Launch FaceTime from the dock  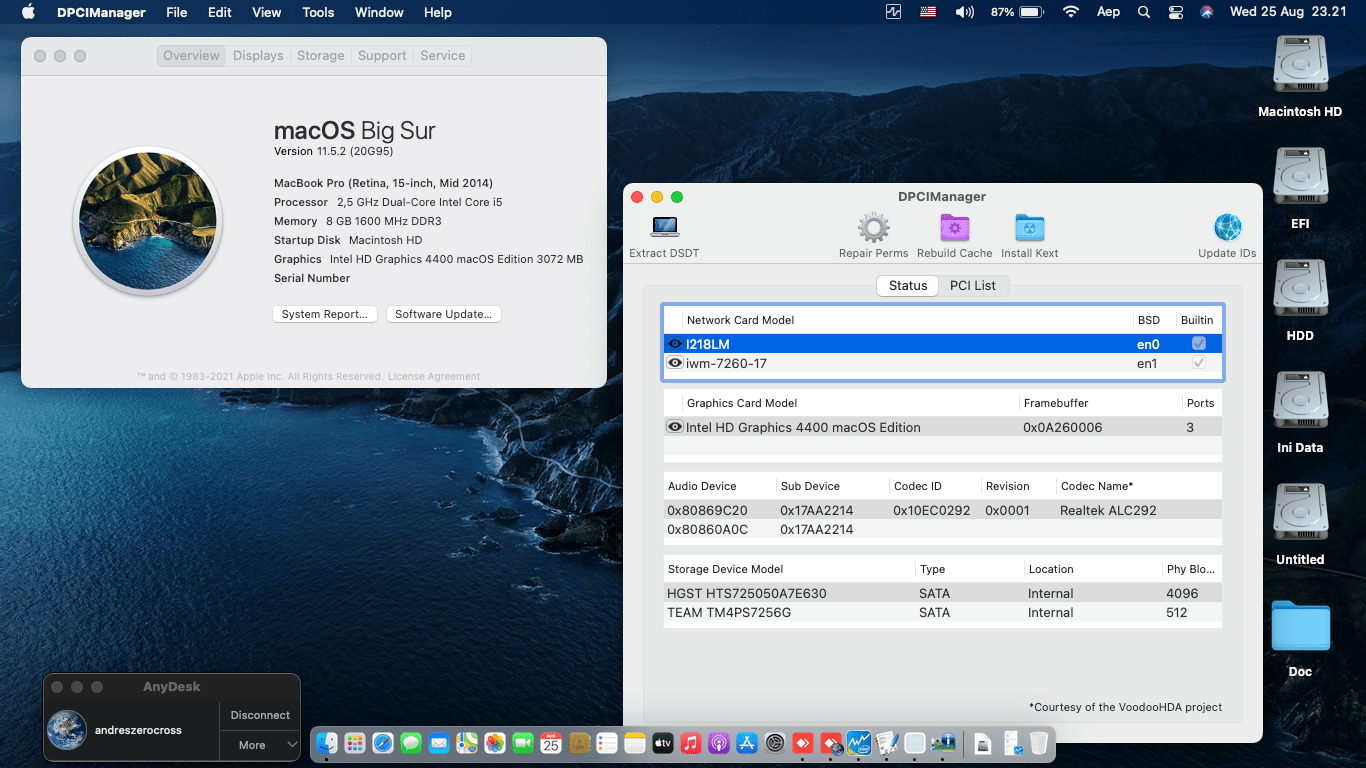click(523, 743)
